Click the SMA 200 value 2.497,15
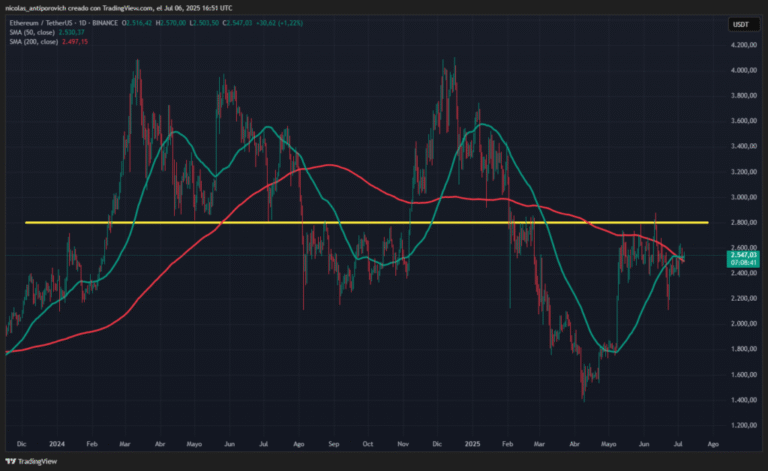 click(x=75, y=42)
